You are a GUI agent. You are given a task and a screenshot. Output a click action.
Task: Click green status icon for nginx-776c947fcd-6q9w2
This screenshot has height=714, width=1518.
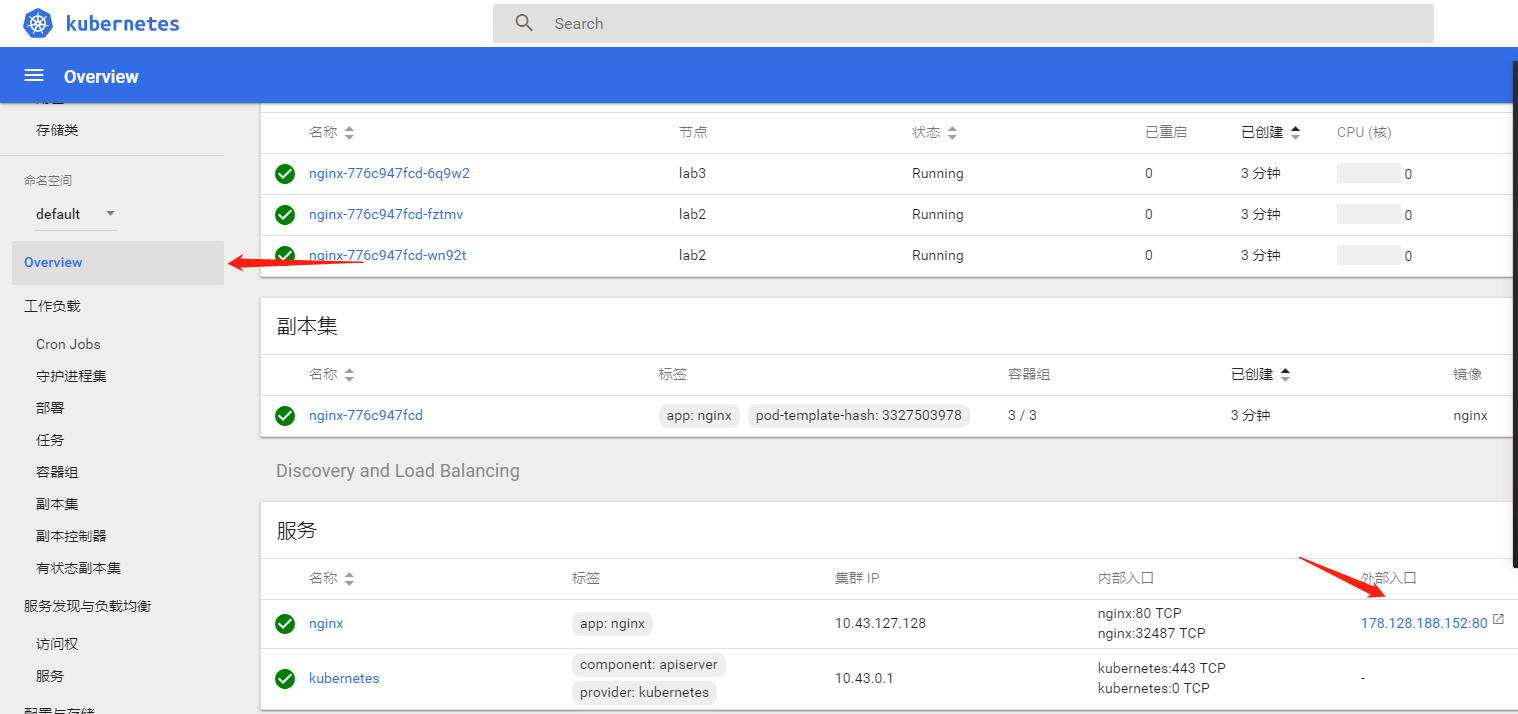click(x=285, y=174)
